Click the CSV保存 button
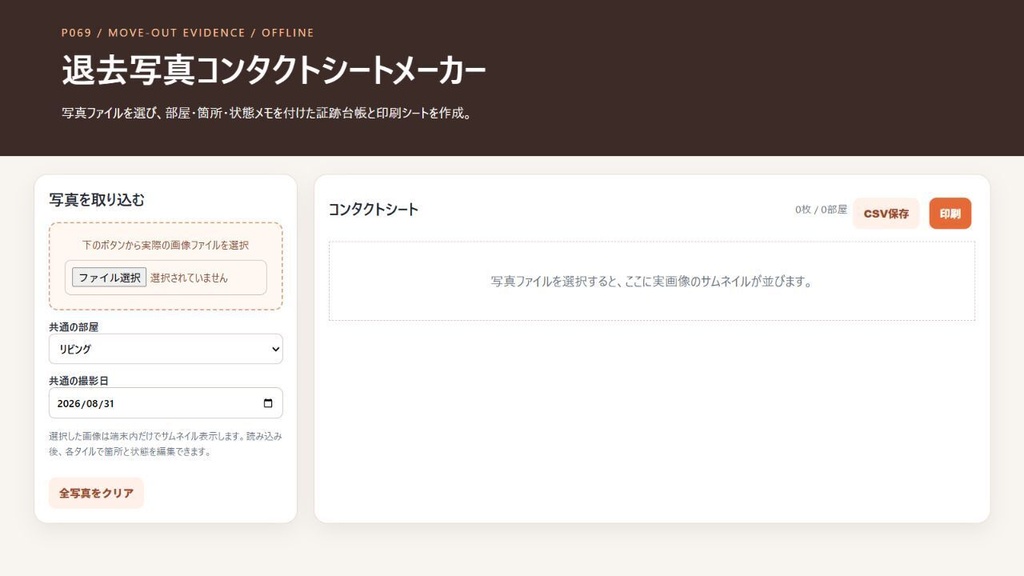Viewport: 1024px width, 576px height. 886,214
